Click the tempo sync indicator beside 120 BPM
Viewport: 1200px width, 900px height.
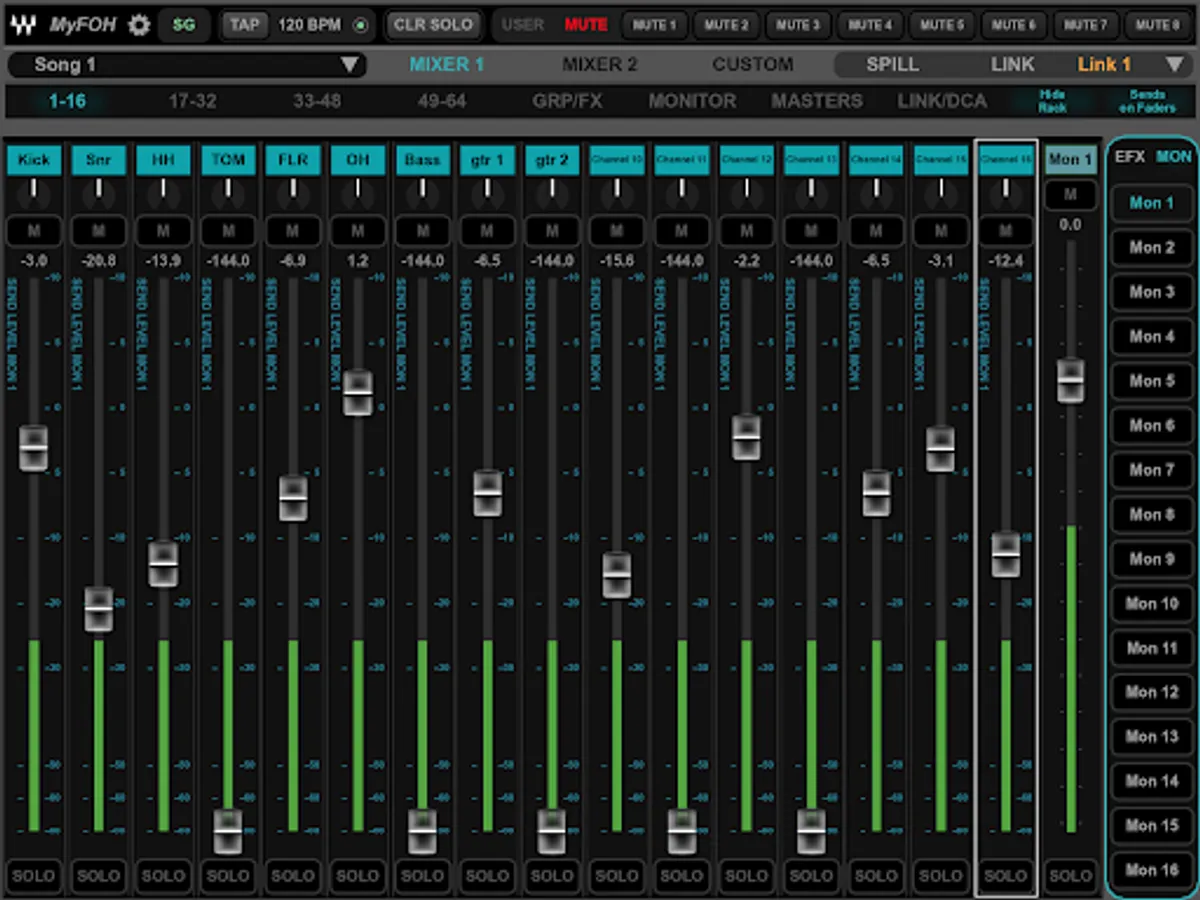[360, 25]
